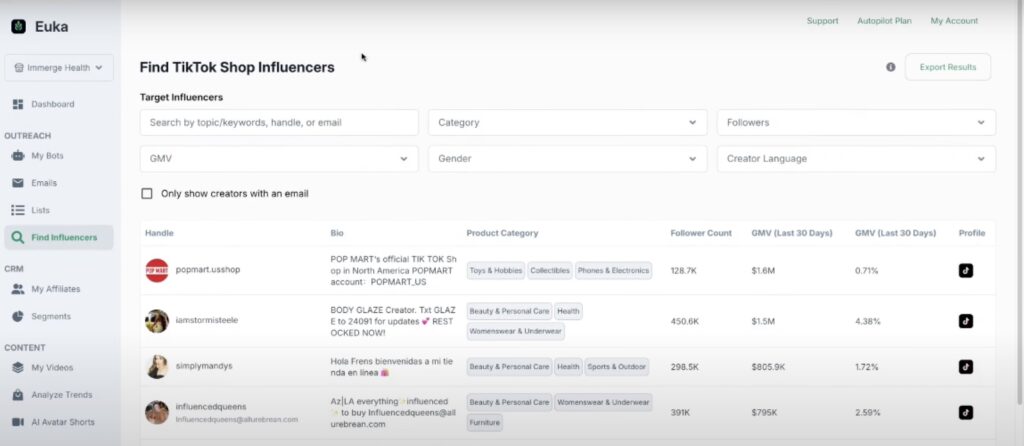Open Emails envelope icon
1024x446 pixels.
pyautogui.click(x=18, y=183)
